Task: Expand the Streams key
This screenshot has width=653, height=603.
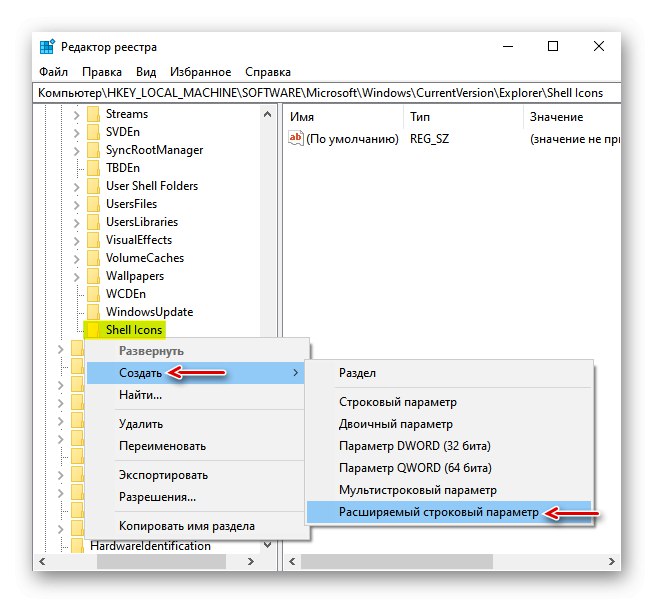Action: pos(76,115)
